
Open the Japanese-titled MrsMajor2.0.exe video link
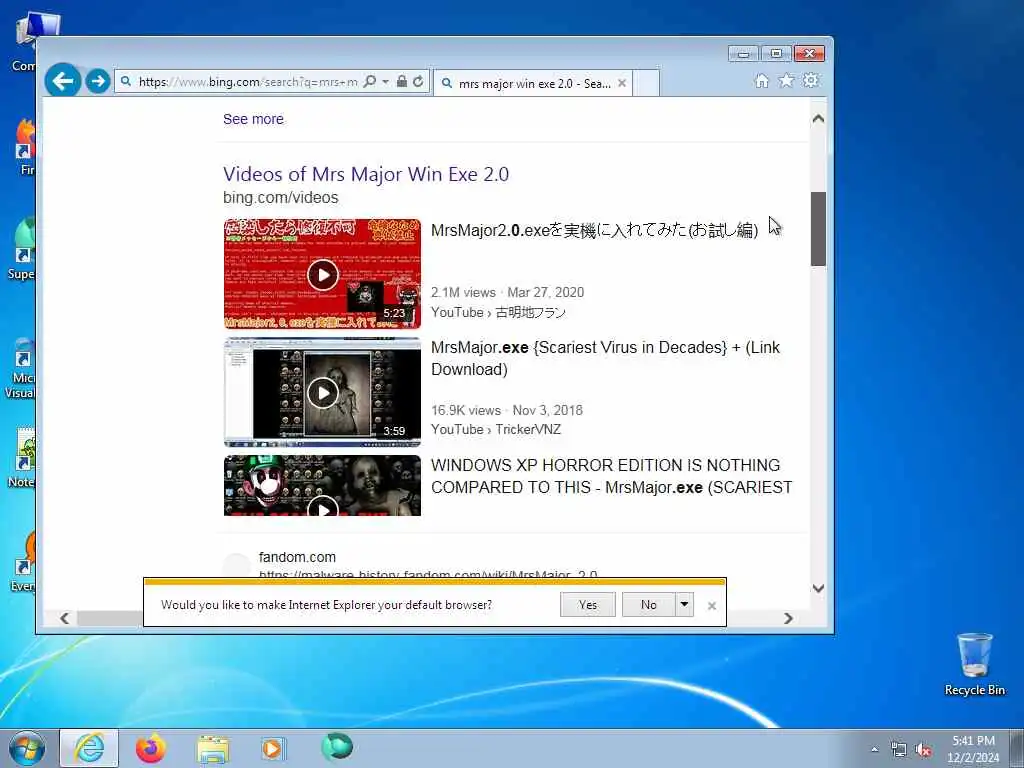click(594, 230)
